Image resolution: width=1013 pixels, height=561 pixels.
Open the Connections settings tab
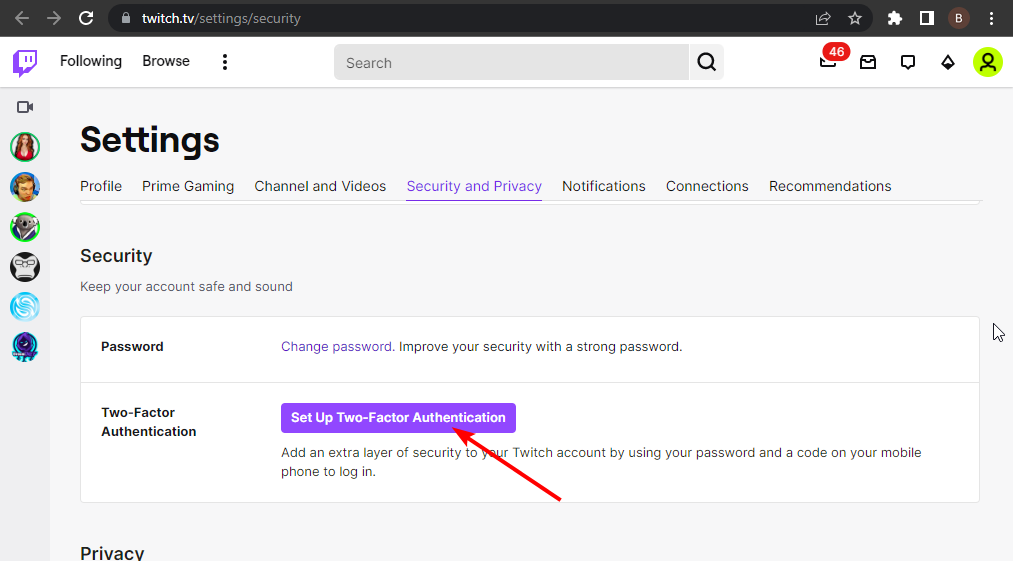707,186
